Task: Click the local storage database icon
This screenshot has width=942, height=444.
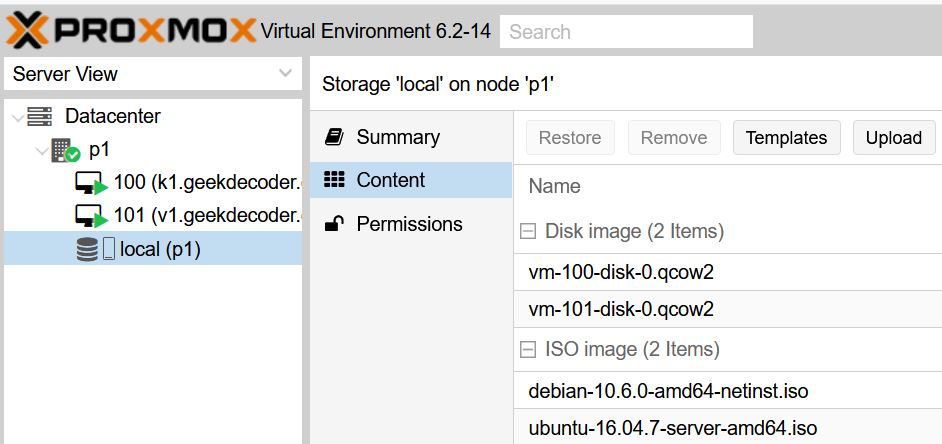Action: tap(87, 250)
